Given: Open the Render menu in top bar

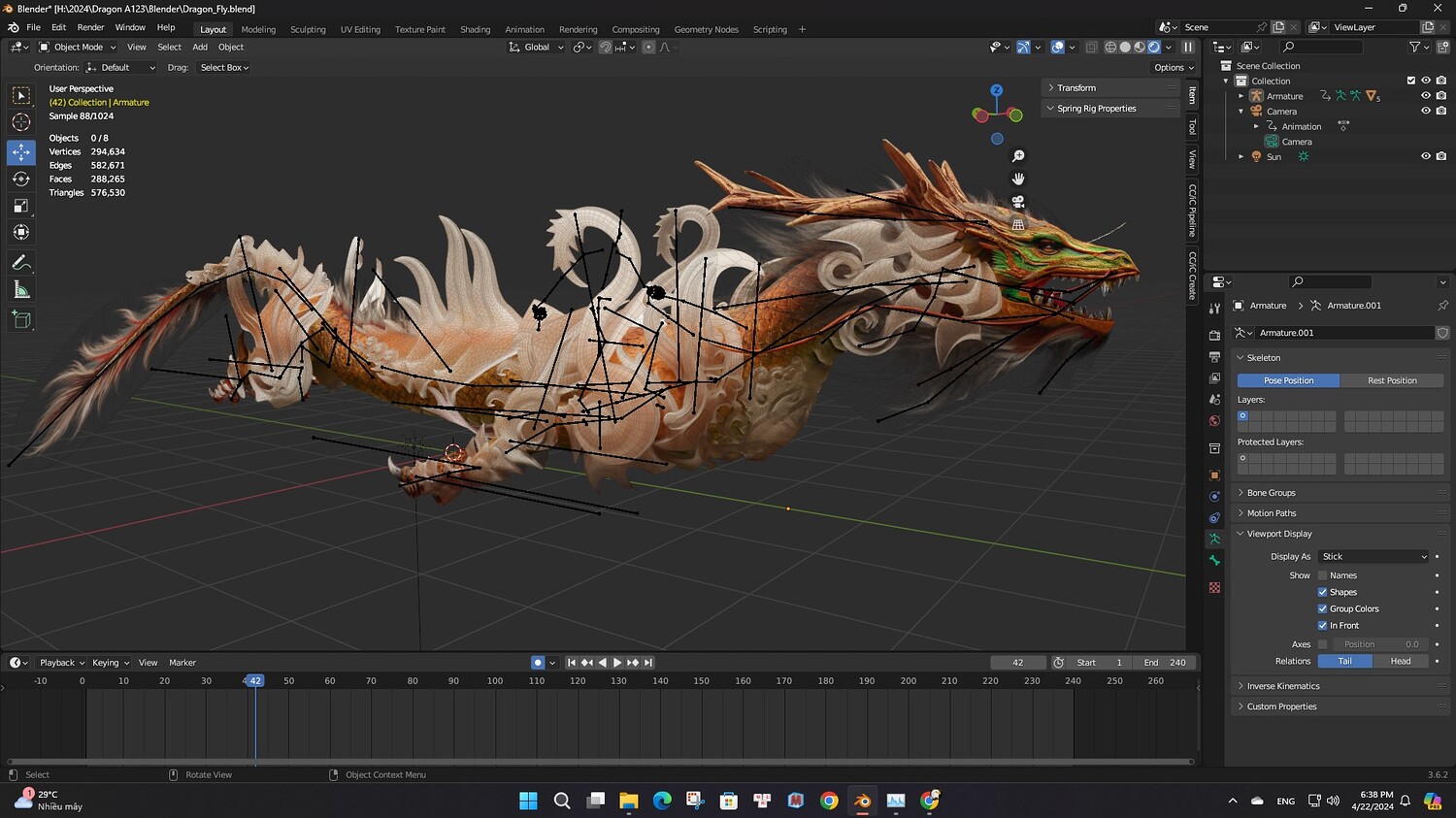Looking at the screenshot, I should (90, 27).
